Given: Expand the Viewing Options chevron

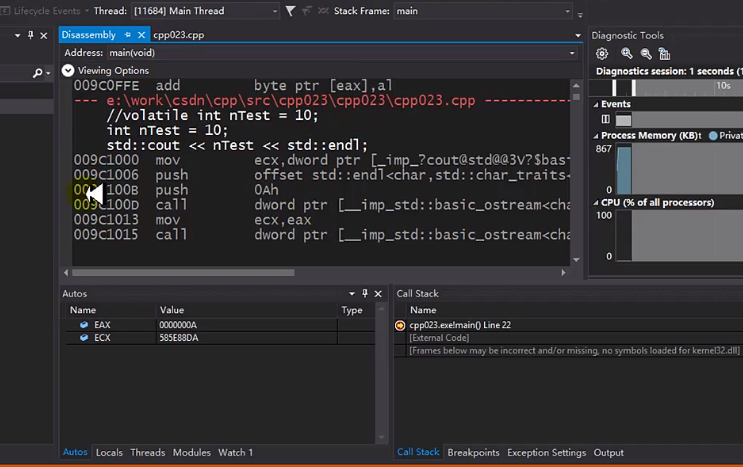Looking at the screenshot, I should coord(68,70).
